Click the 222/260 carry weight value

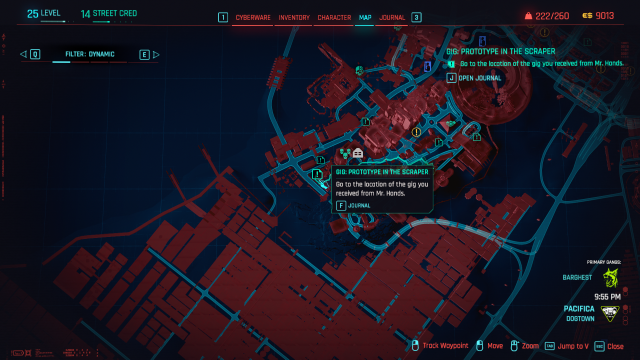tap(552, 16)
